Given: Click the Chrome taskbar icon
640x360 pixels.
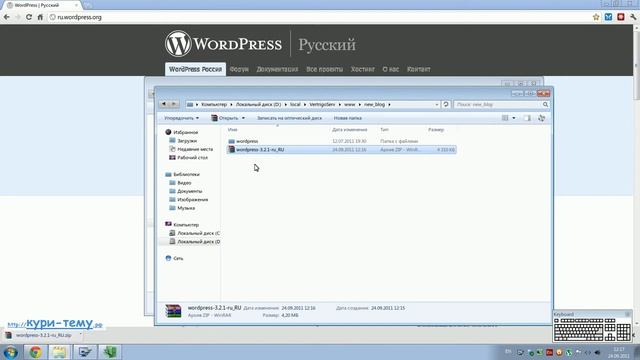Looking at the screenshot, I should [35, 352].
